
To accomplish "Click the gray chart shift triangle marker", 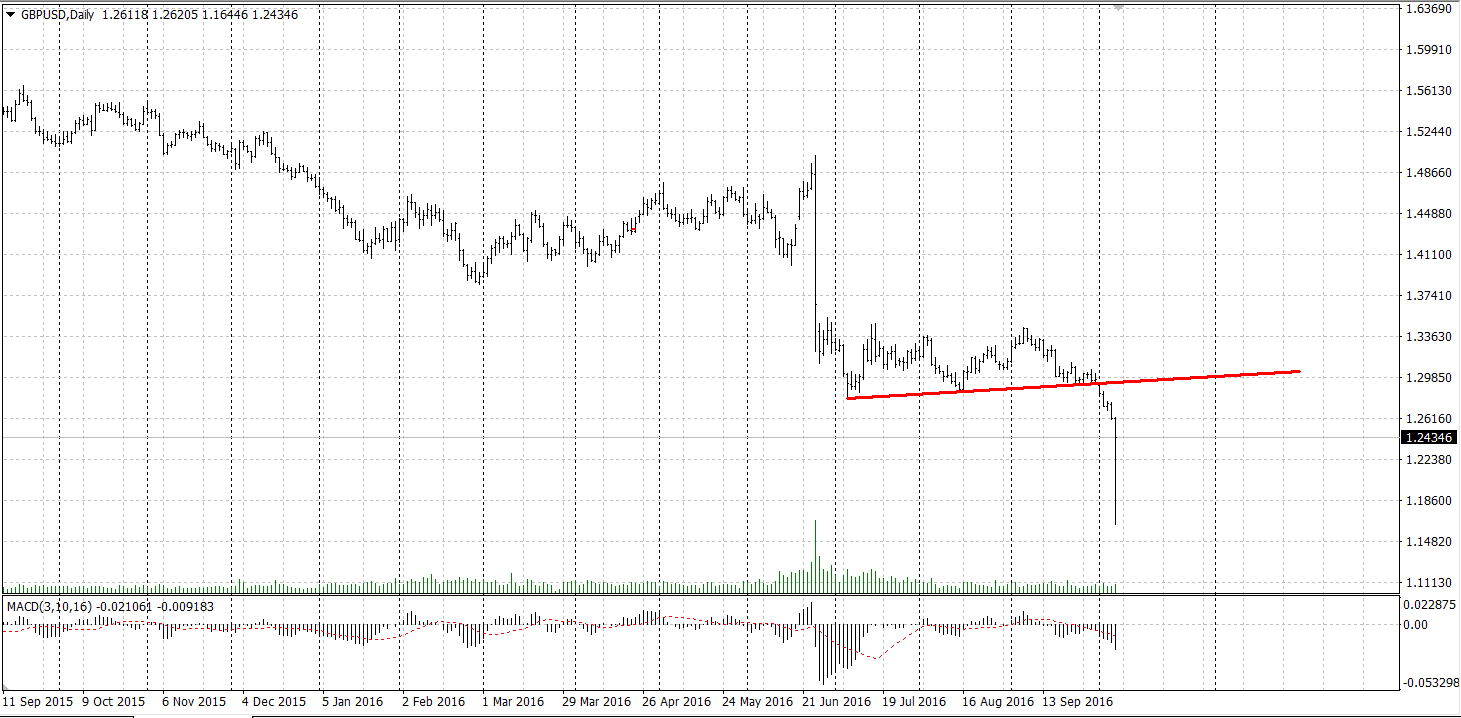I will coord(1118,7).
